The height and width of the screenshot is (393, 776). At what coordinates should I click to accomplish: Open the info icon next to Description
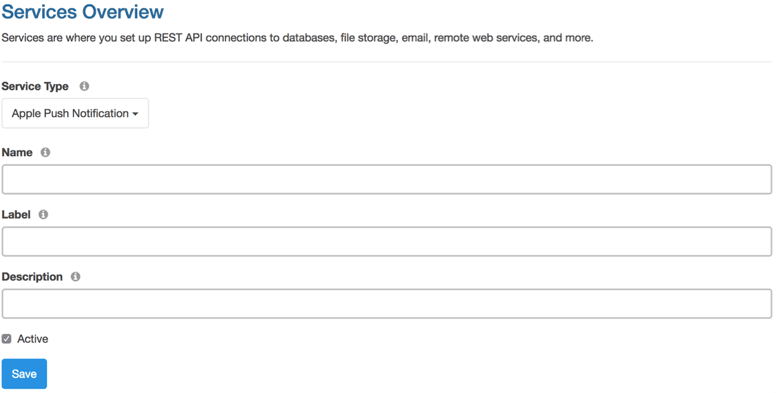coord(75,277)
